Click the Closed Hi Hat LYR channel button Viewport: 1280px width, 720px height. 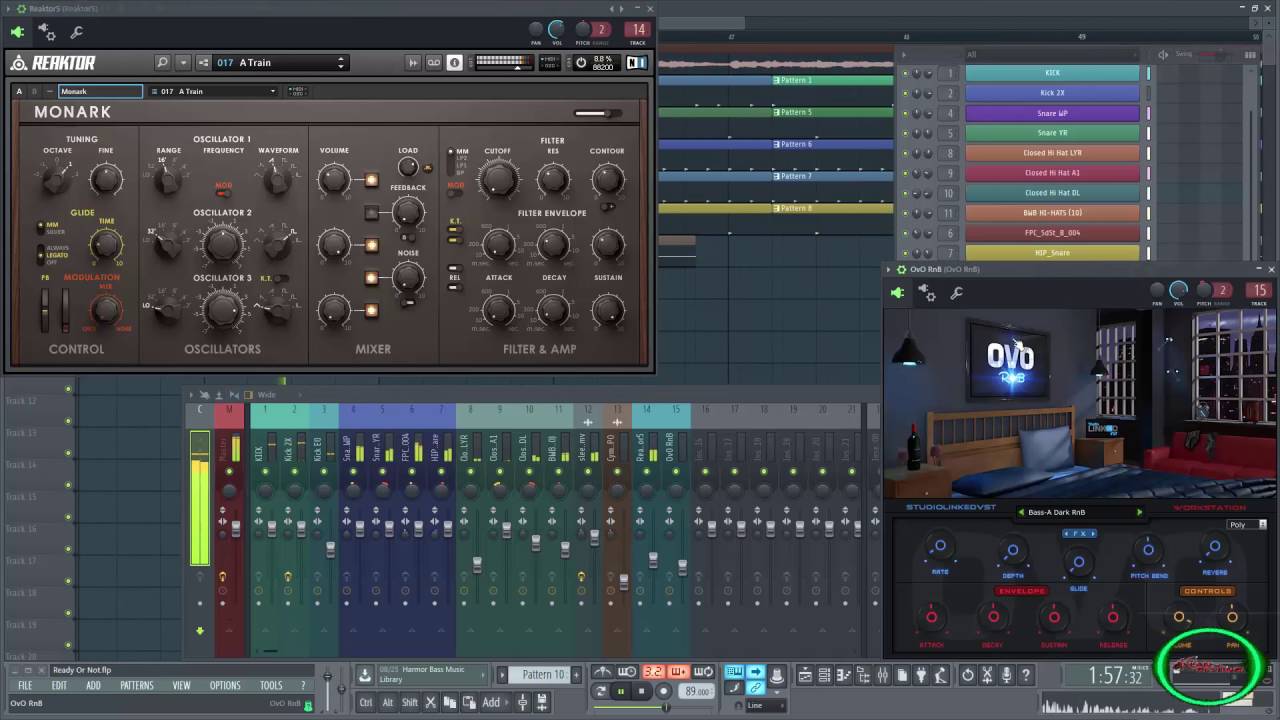pos(1052,153)
